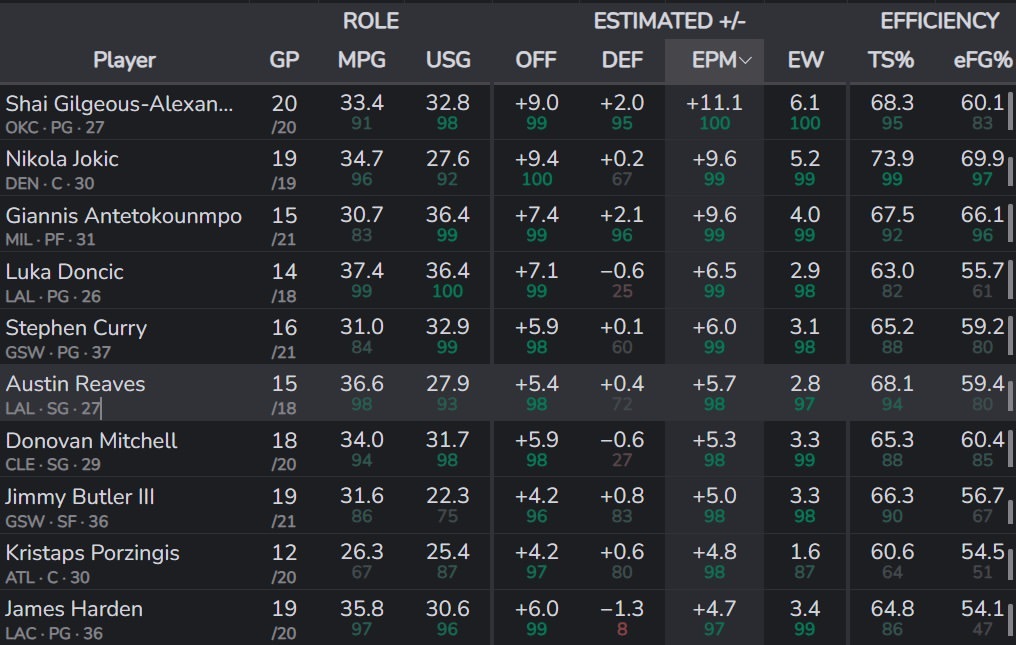This screenshot has height=645, width=1016.
Task: Open Donovan Mitchell's player page
Action: tap(92, 441)
